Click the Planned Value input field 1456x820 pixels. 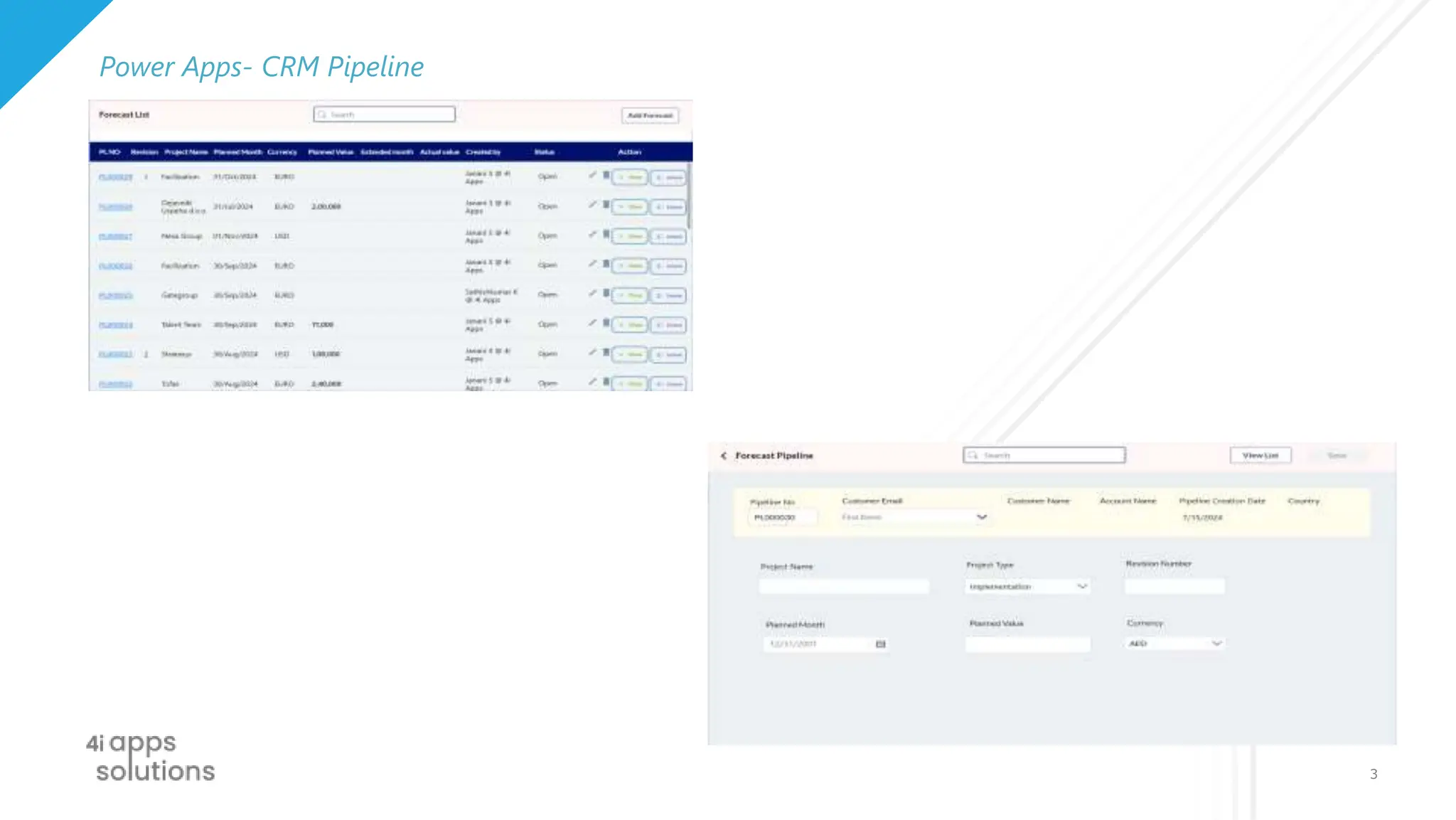tap(1027, 644)
